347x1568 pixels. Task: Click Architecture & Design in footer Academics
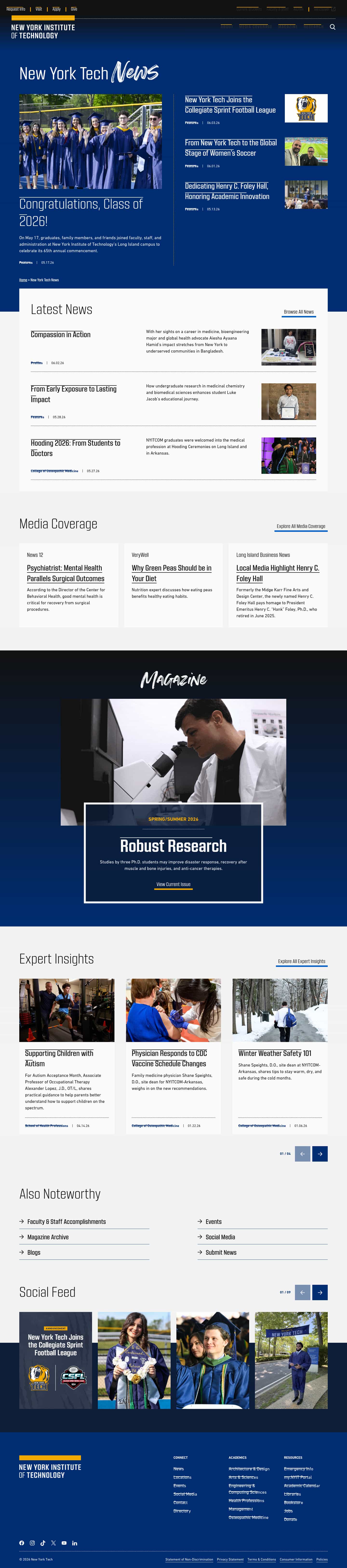pyautogui.click(x=249, y=1469)
